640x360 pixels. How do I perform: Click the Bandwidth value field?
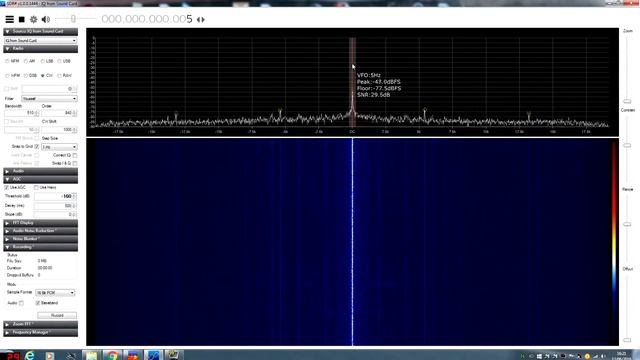coord(22,113)
